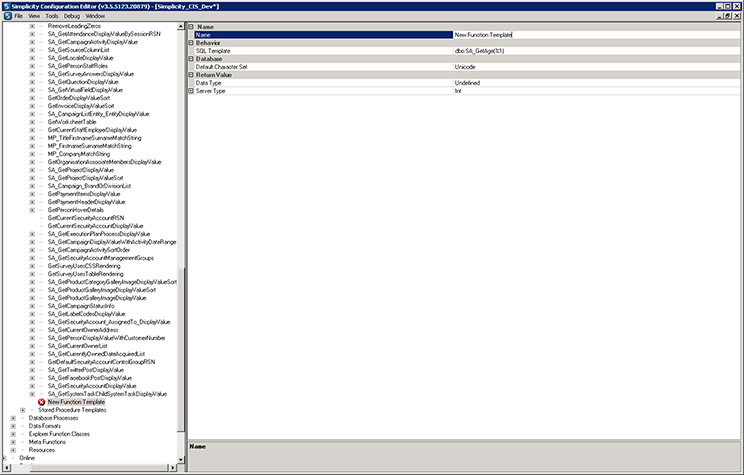Select SA_GetLocaleDisplayValue in the tree
Image resolution: width=744 pixels, height=475 pixels.
click(80, 58)
